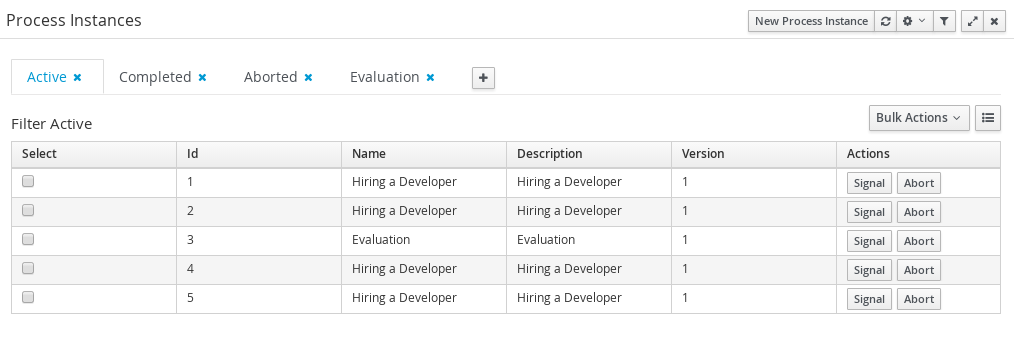The width and height of the screenshot is (1014, 363).
Task: Tick the checkbox for process Id 3
Action: [x=28, y=239]
